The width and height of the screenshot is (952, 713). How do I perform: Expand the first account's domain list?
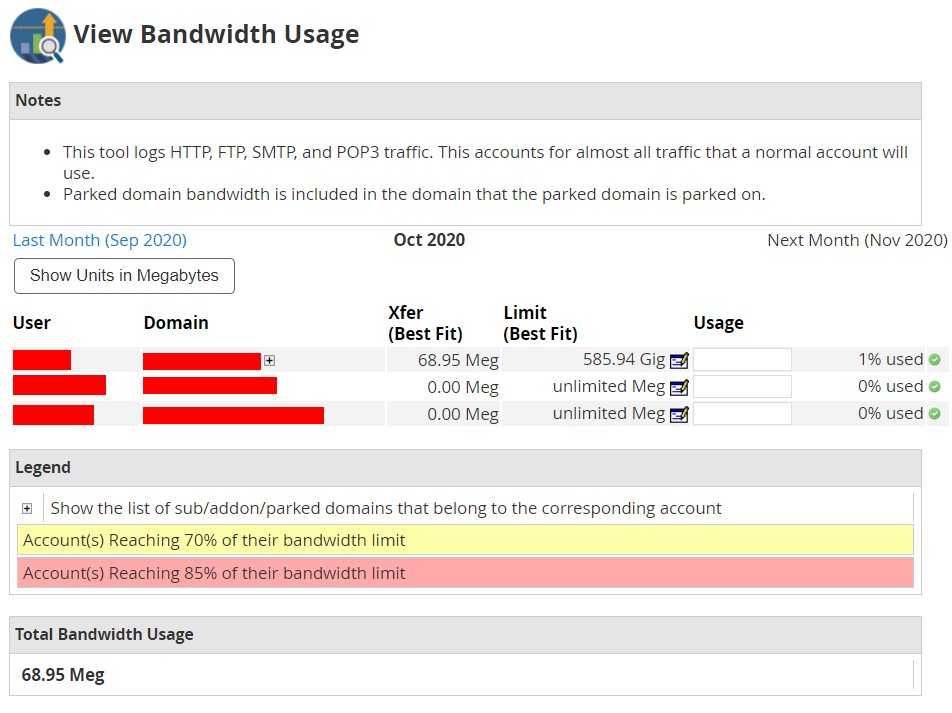point(270,360)
